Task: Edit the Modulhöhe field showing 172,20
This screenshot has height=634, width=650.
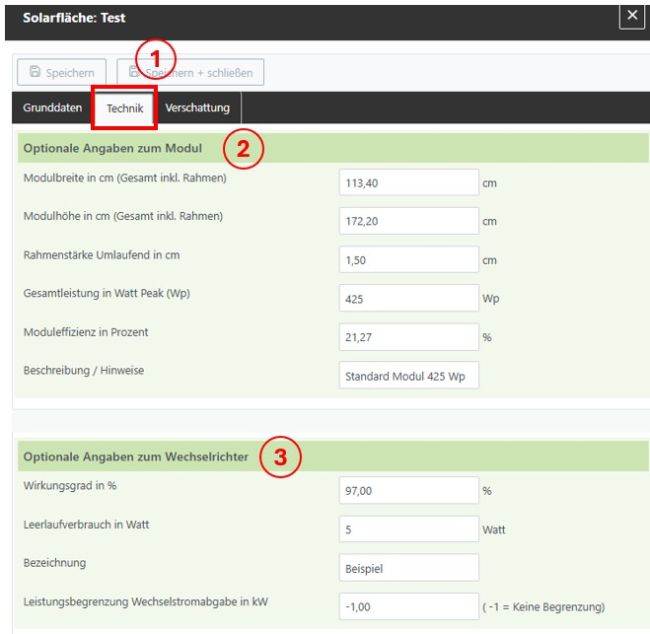Action: coord(409,221)
